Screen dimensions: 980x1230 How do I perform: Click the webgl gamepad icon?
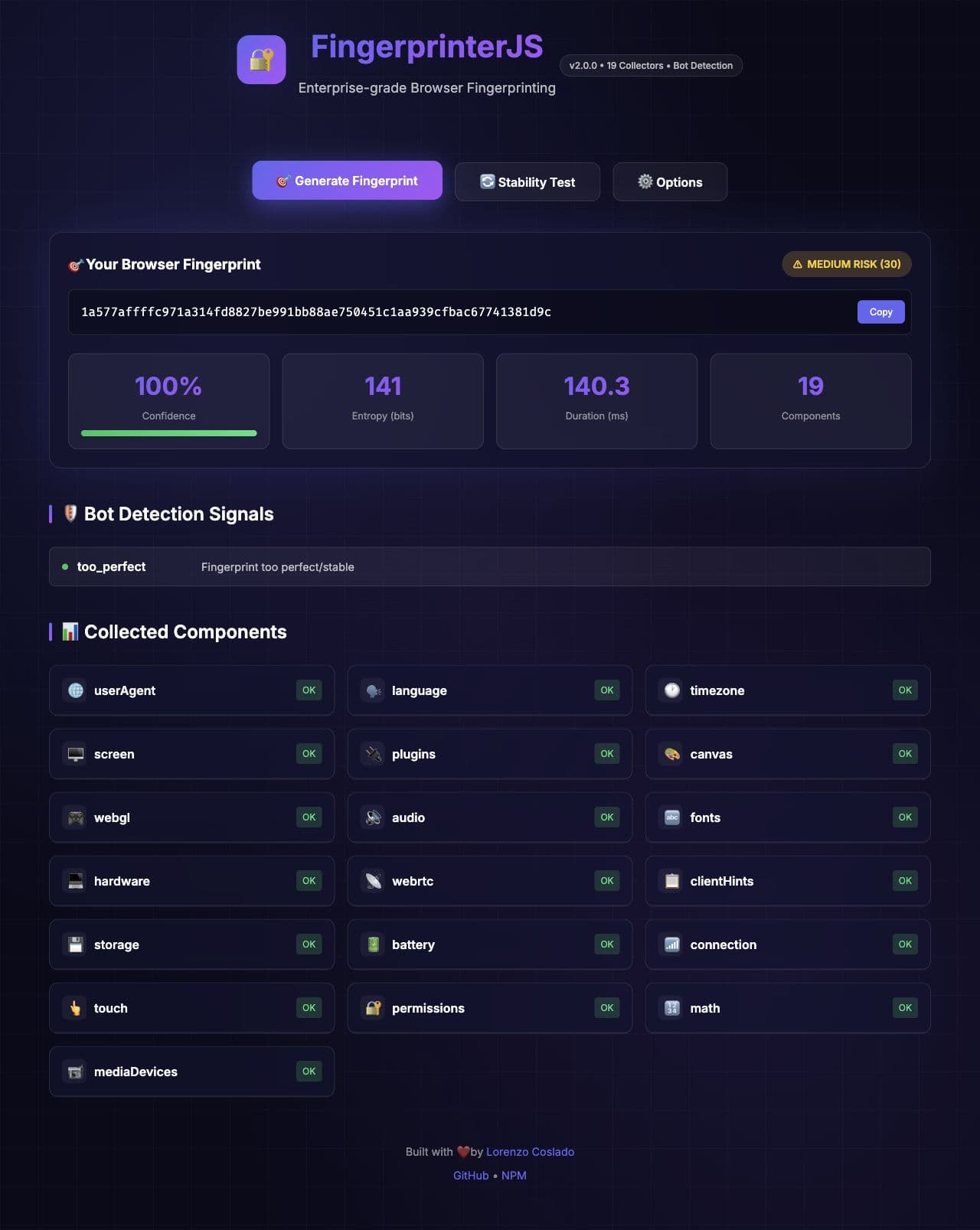(x=76, y=817)
